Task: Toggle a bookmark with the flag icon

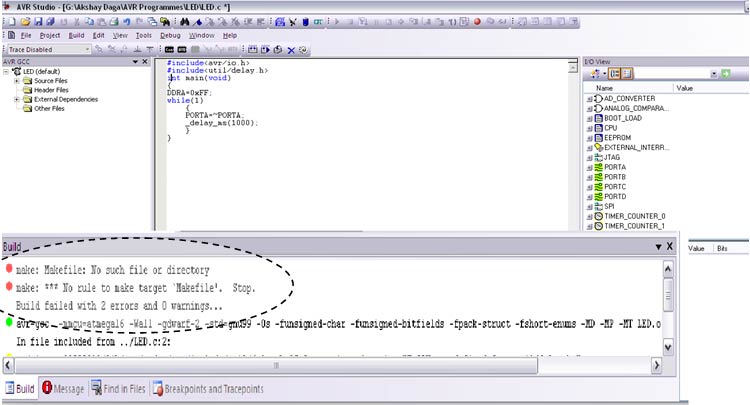Action: pos(198,22)
